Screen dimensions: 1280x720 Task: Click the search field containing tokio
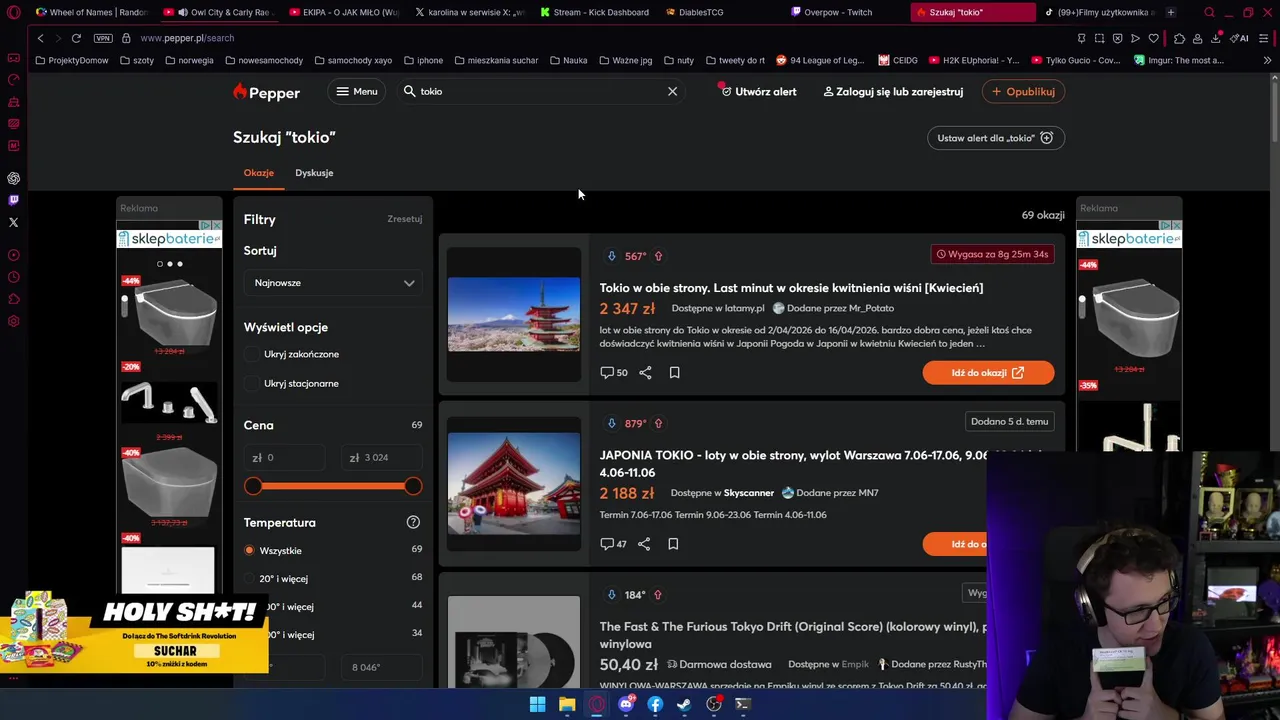tap(540, 91)
